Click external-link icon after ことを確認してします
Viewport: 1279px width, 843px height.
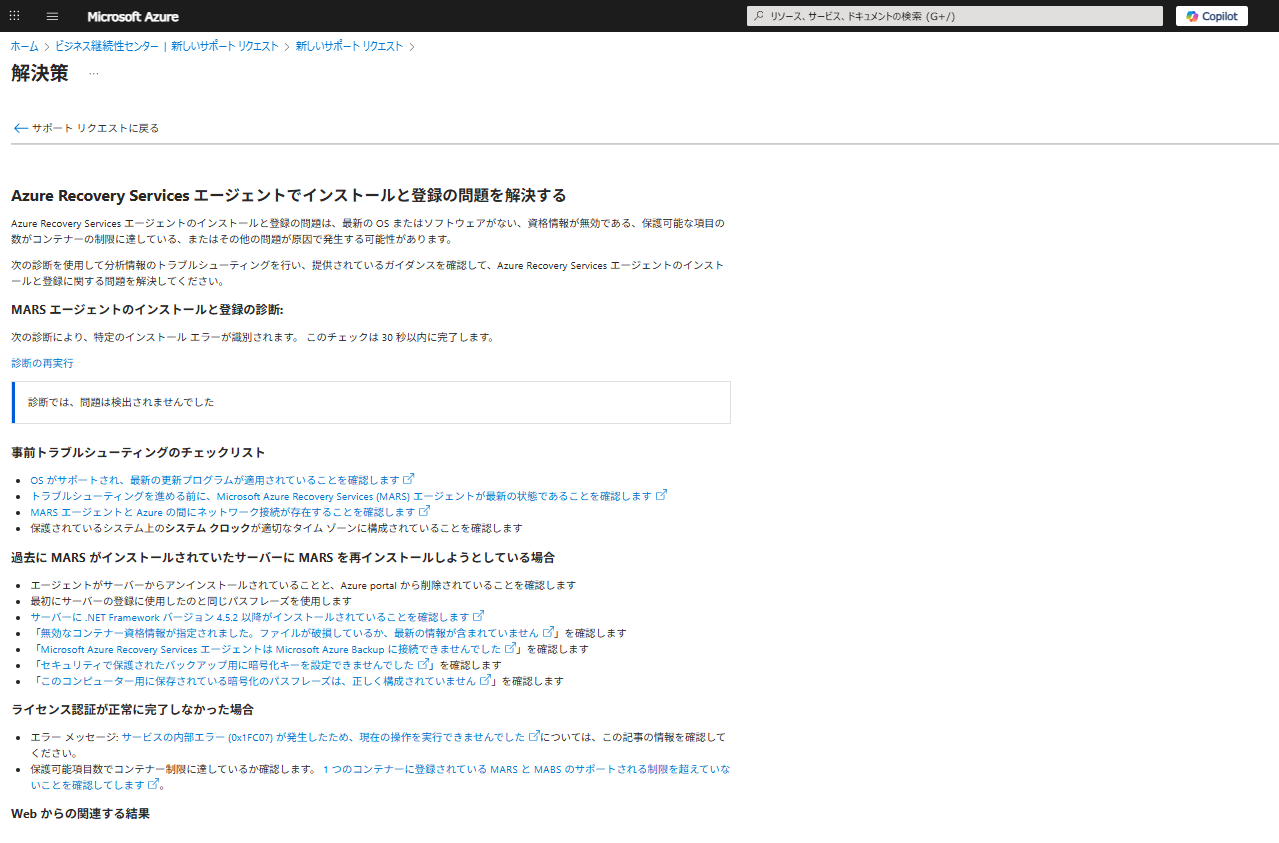153,784
